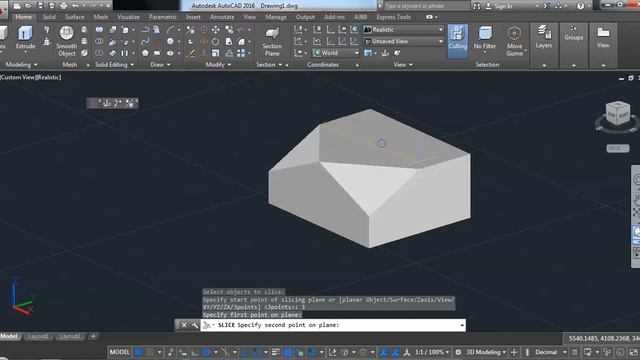This screenshot has height=360, width=640.
Task: Expand command history with the up arrow
Action: [462, 325]
